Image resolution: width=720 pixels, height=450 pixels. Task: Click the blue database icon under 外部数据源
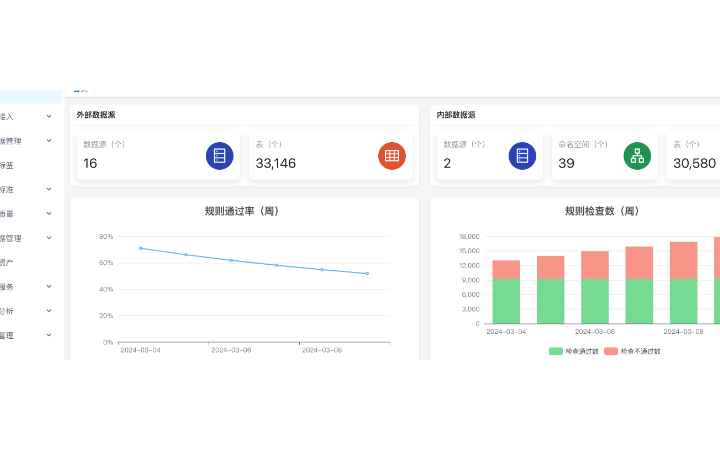coord(219,156)
